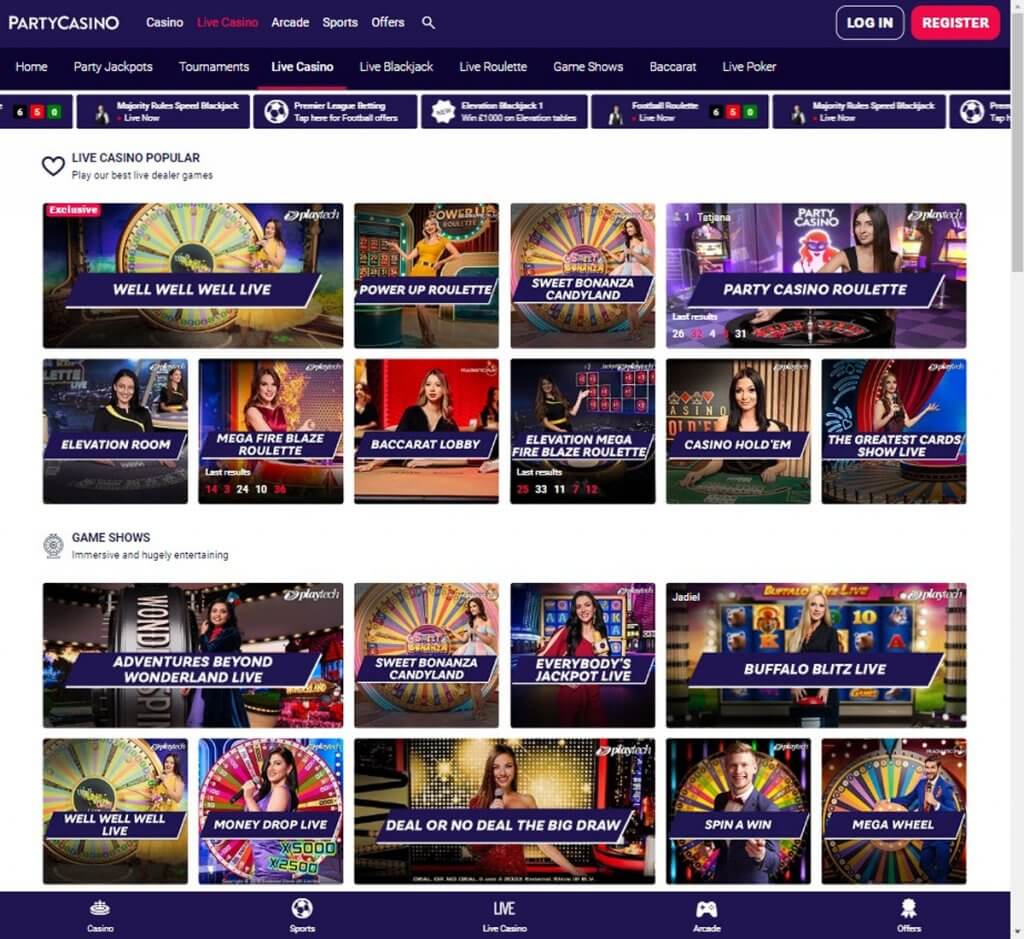Register a new account
This screenshot has width=1024, height=939.
(955, 23)
